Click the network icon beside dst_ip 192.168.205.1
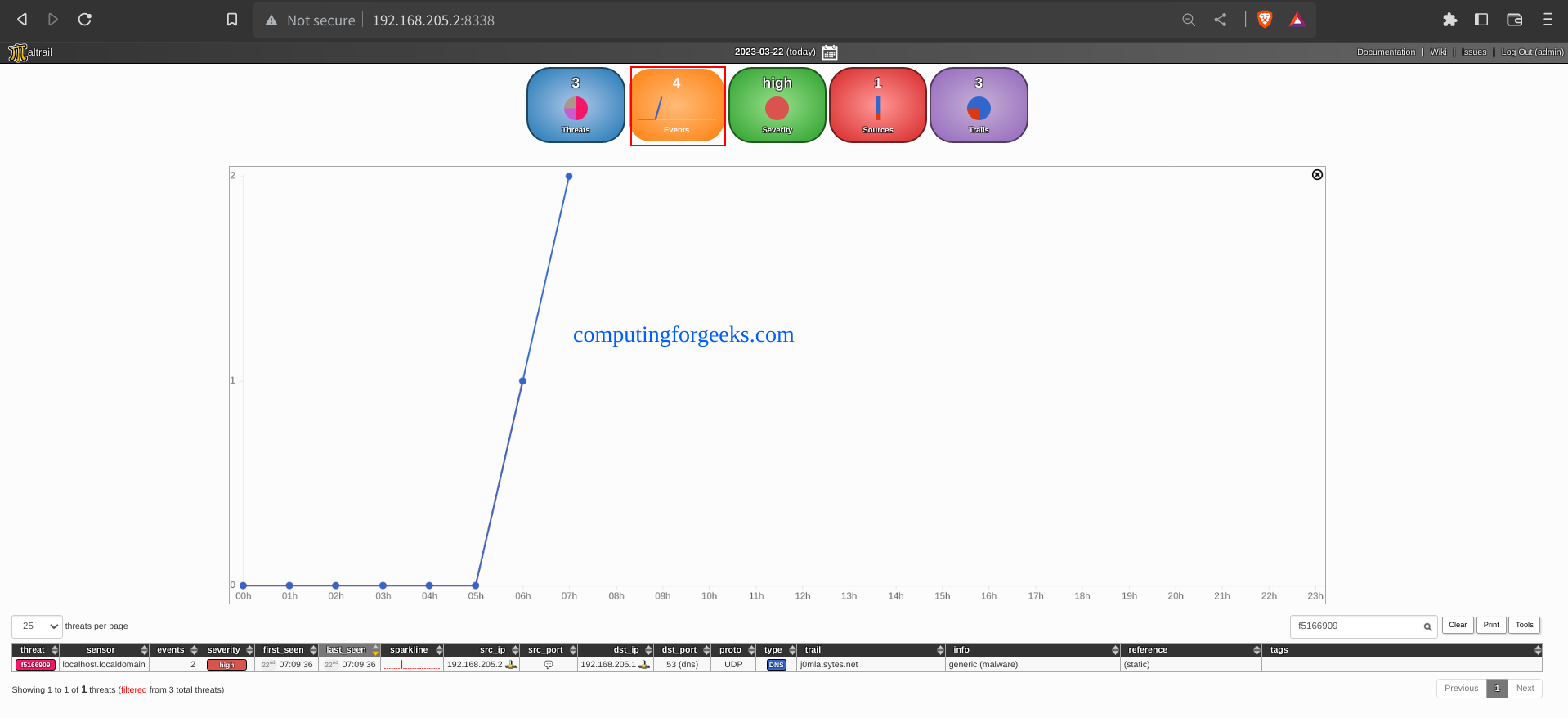1568x718 pixels. click(x=644, y=665)
